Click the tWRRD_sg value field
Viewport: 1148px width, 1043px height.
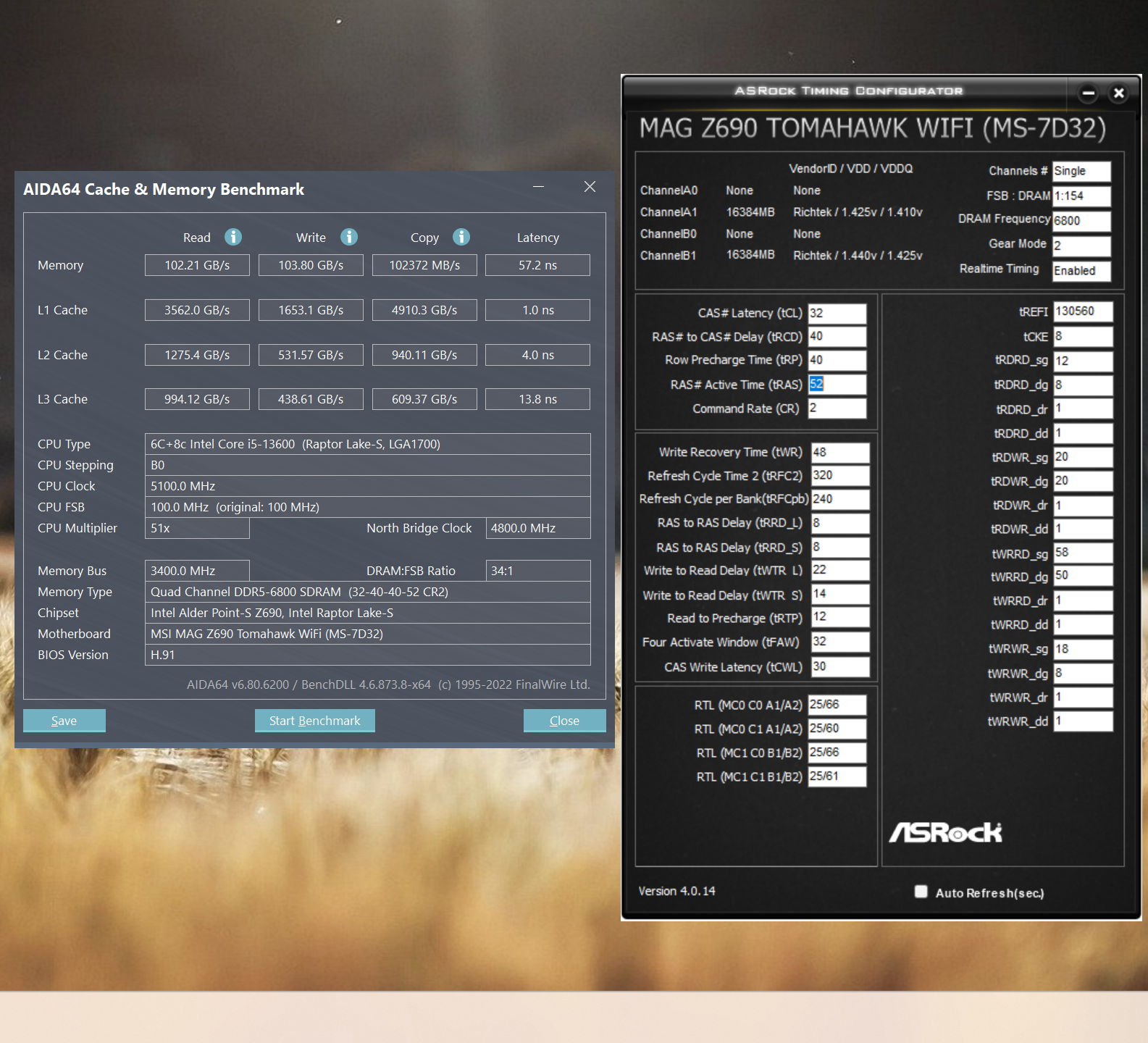pos(1083,553)
